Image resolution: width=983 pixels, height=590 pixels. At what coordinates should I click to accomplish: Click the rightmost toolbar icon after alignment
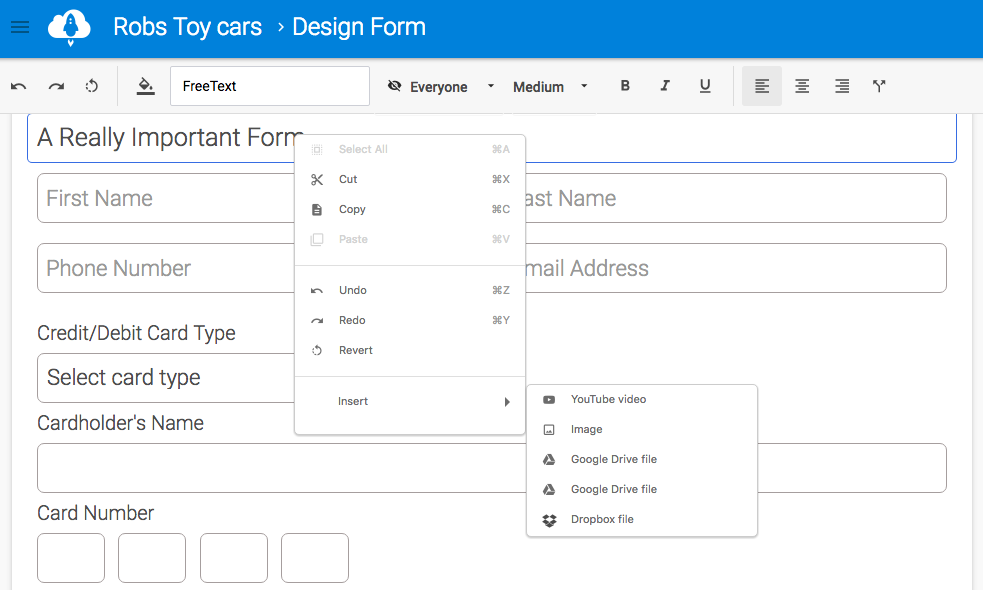coord(879,87)
